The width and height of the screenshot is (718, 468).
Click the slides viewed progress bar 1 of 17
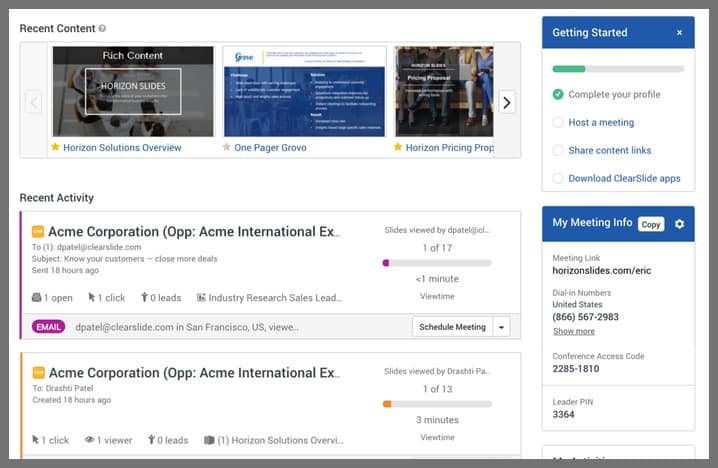pyautogui.click(x=437, y=263)
